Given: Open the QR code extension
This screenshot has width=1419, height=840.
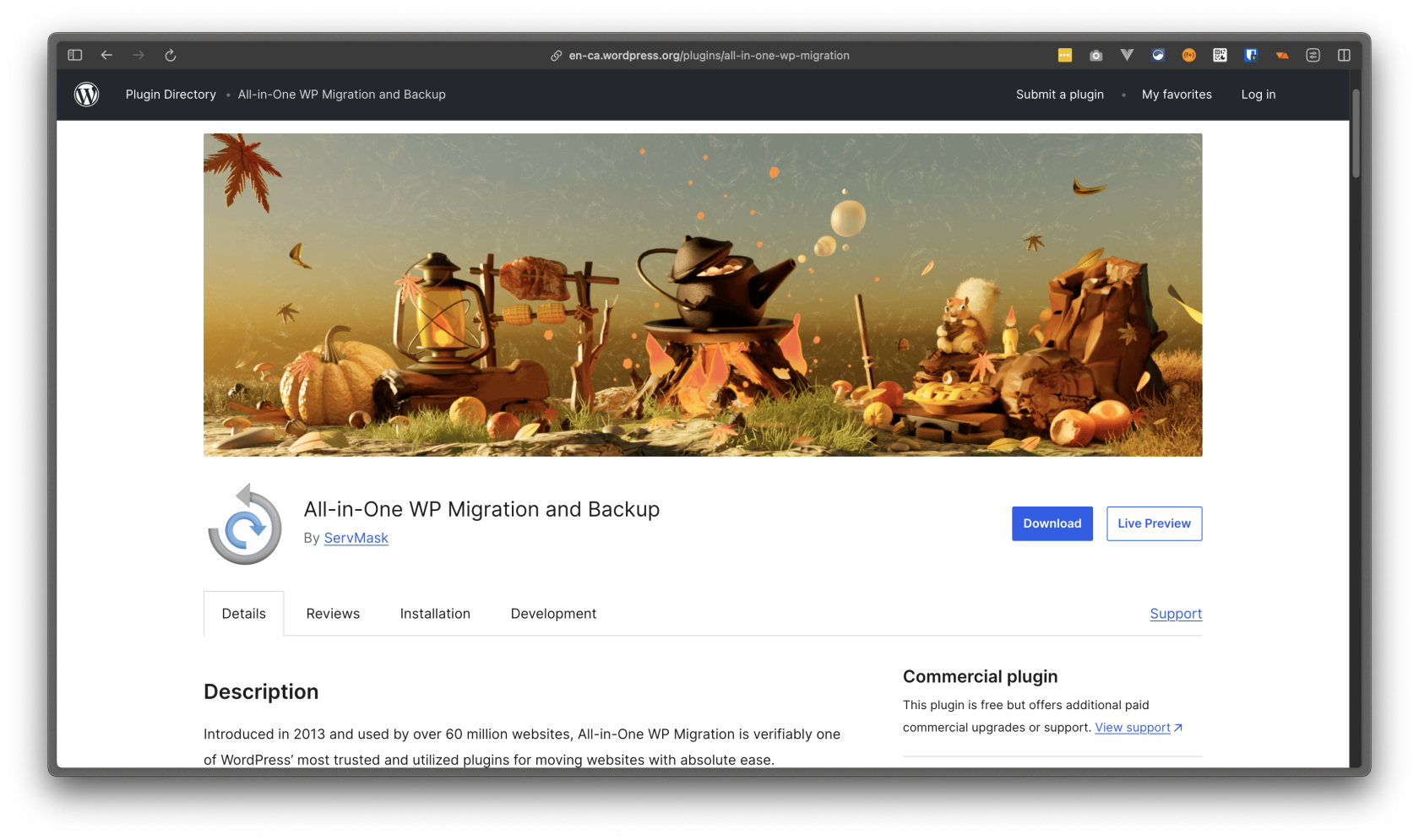Looking at the screenshot, I should coord(1220,56).
